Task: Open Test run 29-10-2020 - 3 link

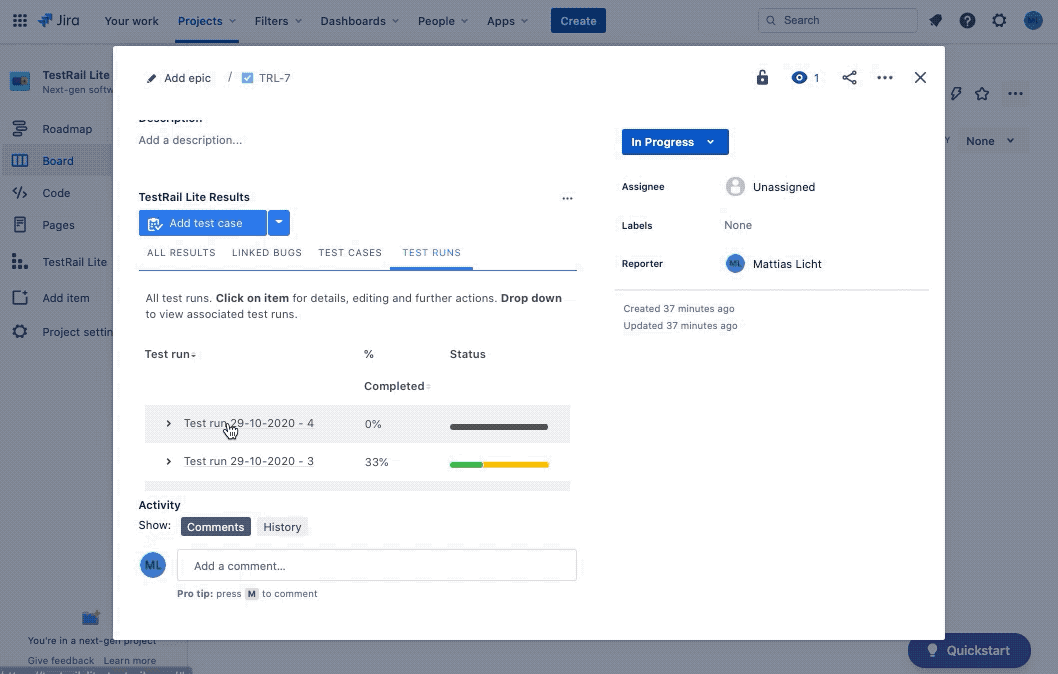Action: pyautogui.click(x=248, y=461)
